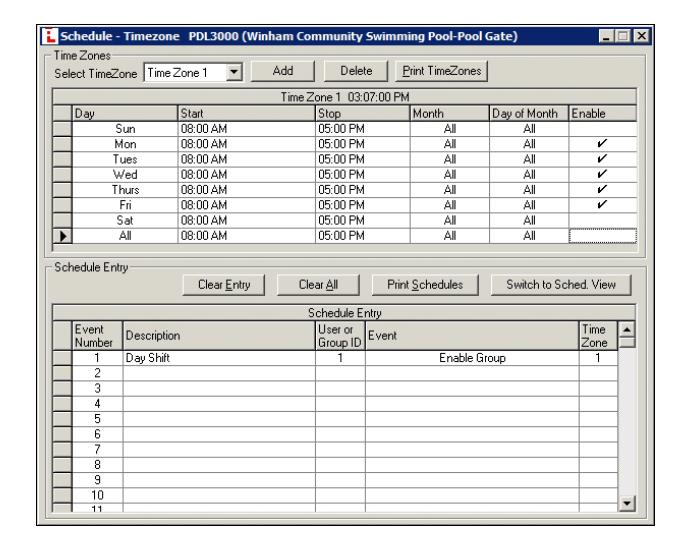Click Time Zone cell for event 1

tap(598, 358)
